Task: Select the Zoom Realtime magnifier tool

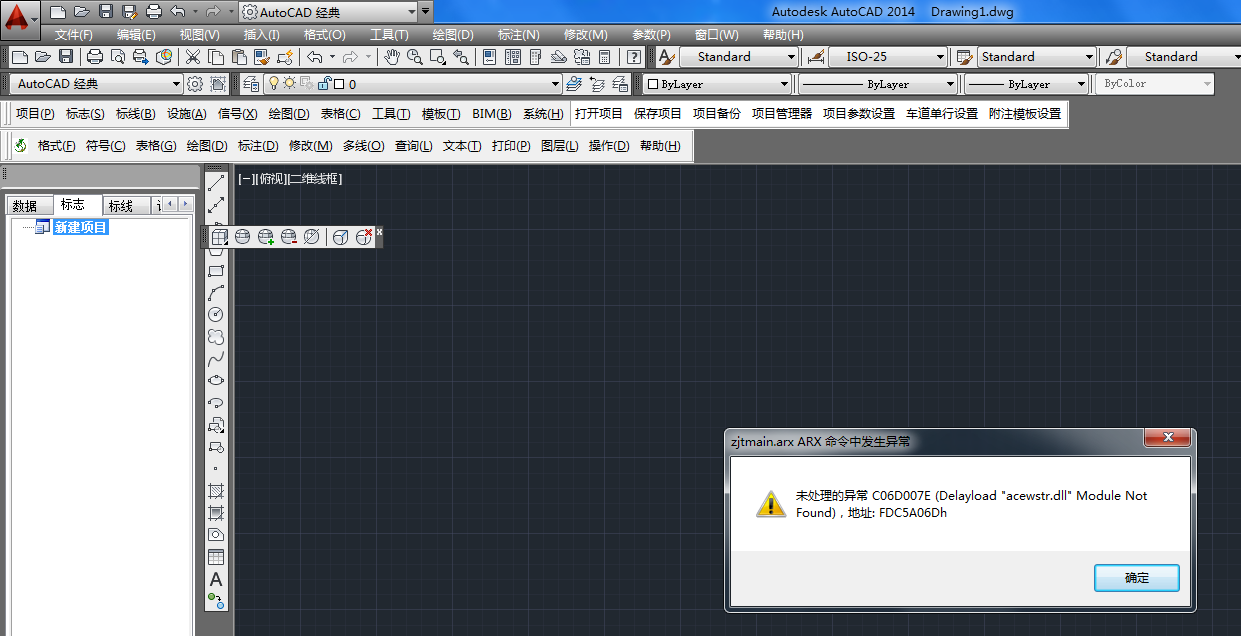Action: 414,57
